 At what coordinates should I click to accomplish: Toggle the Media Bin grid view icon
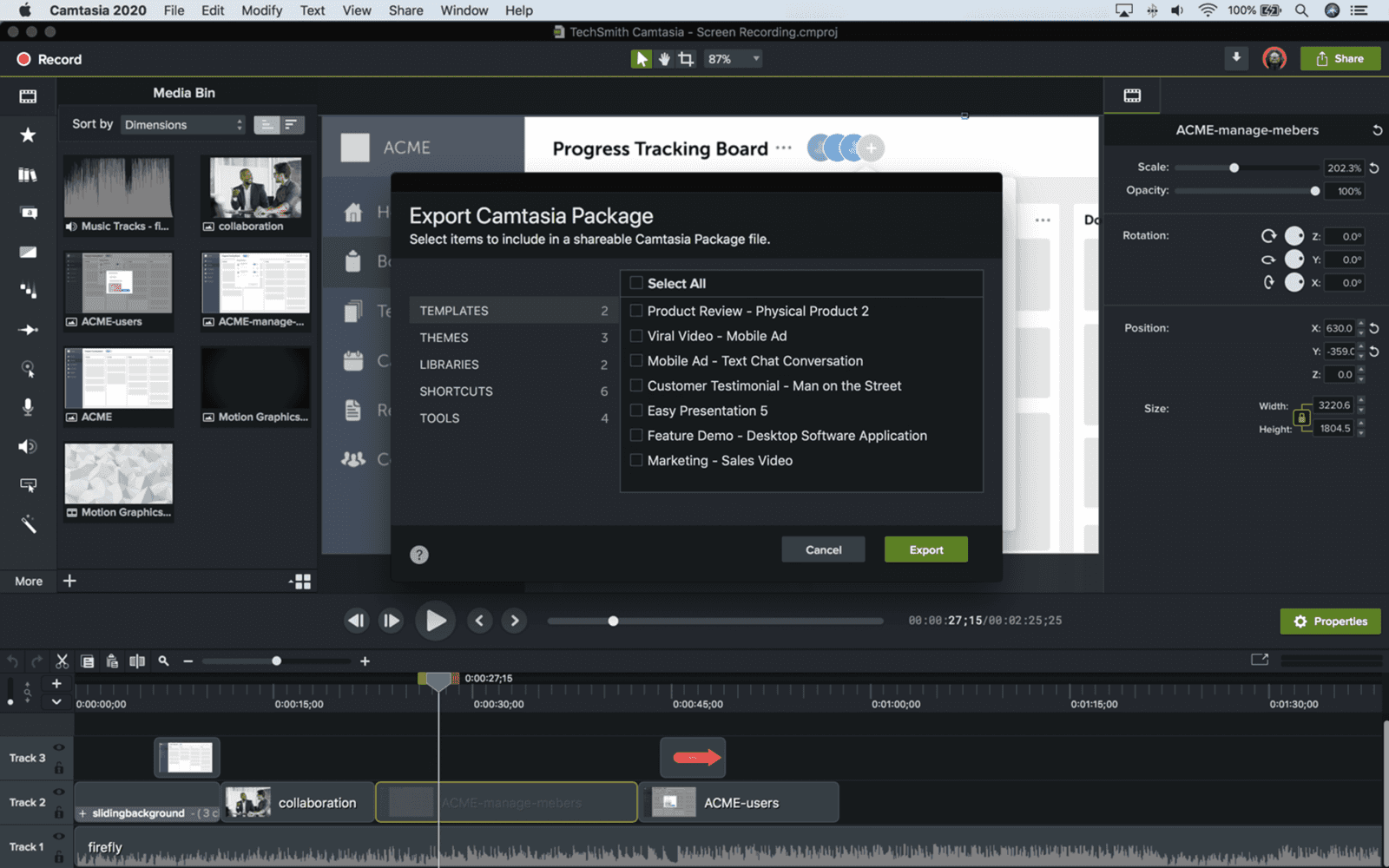[x=301, y=582]
